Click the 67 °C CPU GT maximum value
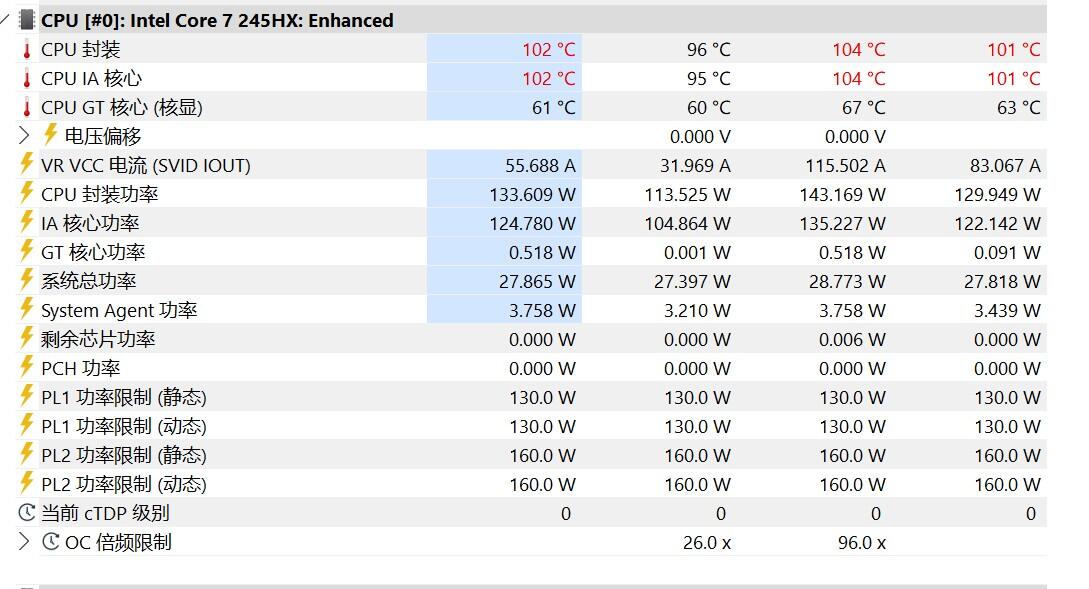This screenshot has width=1089, height=589. click(x=863, y=108)
